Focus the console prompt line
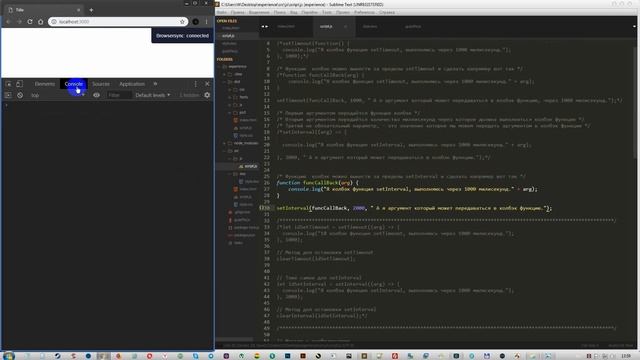The width and height of the screenshot is (640, 360). click(108, 106)
